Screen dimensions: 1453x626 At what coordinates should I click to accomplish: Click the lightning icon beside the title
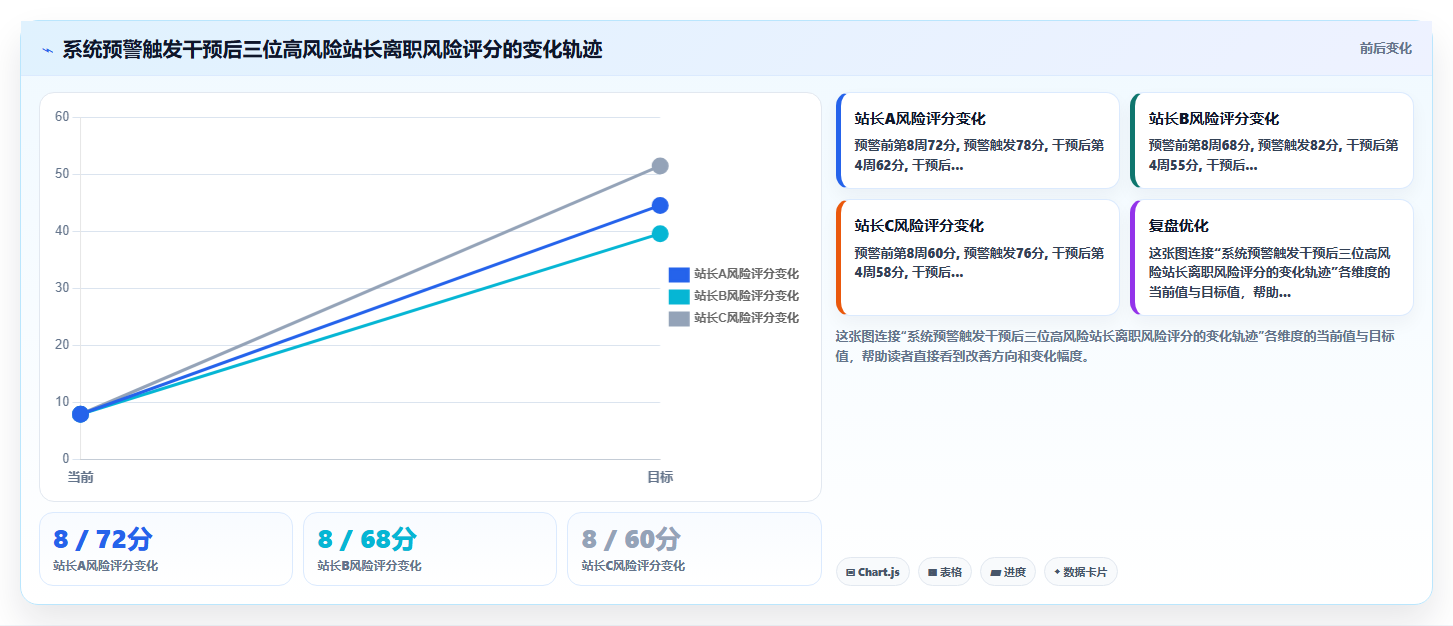[47, 50]
